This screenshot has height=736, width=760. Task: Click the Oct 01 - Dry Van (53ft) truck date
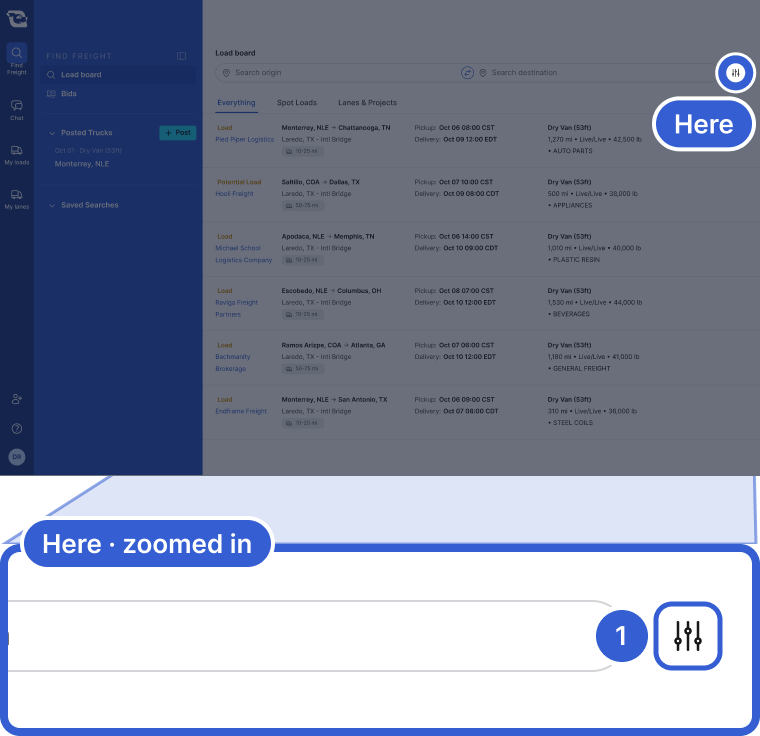click(88, 151)
